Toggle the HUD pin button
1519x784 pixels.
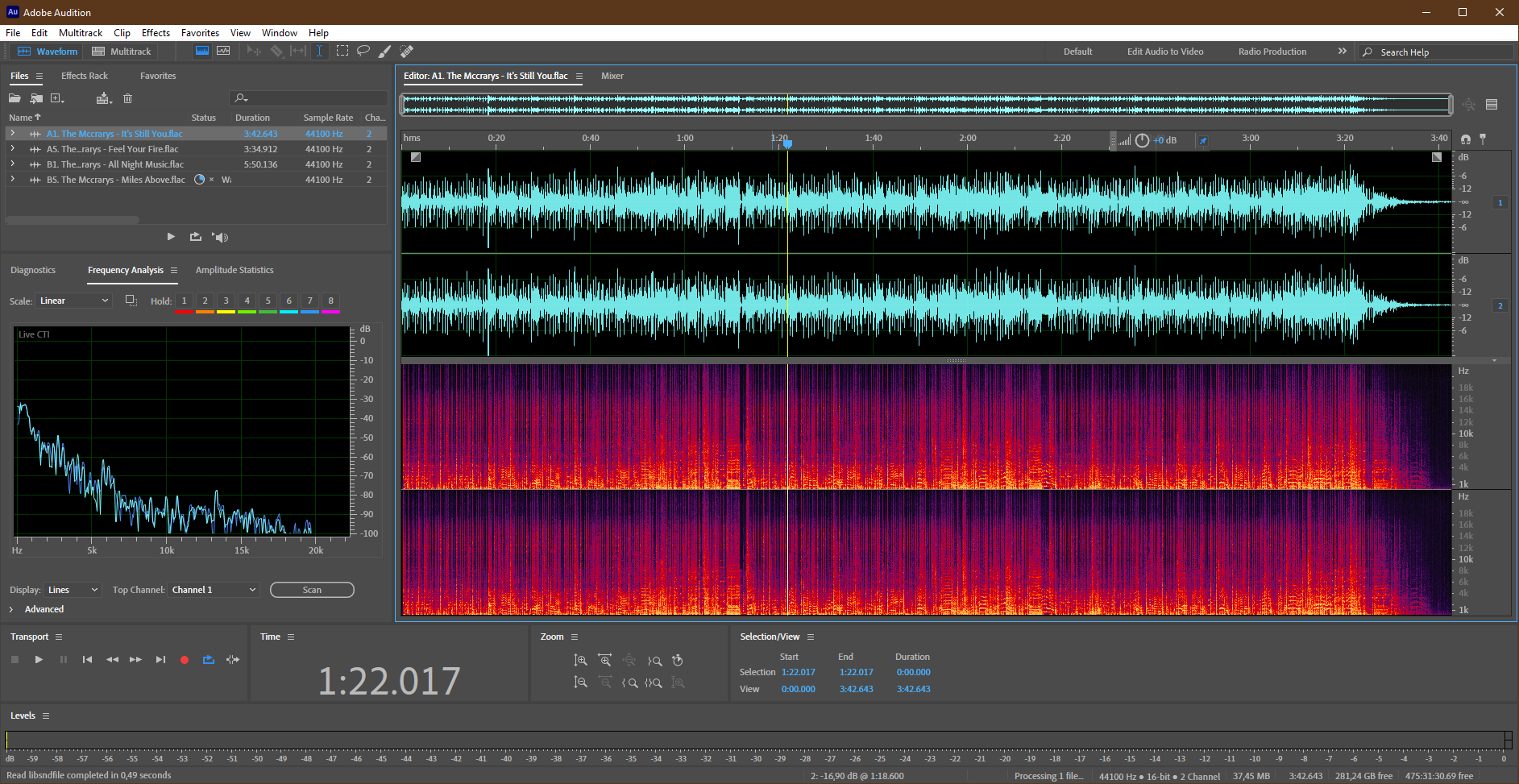point(1202,140)
